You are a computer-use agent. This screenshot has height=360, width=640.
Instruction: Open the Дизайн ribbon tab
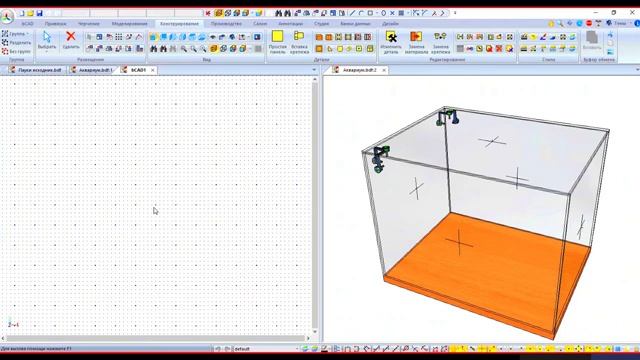click(390, 24)
